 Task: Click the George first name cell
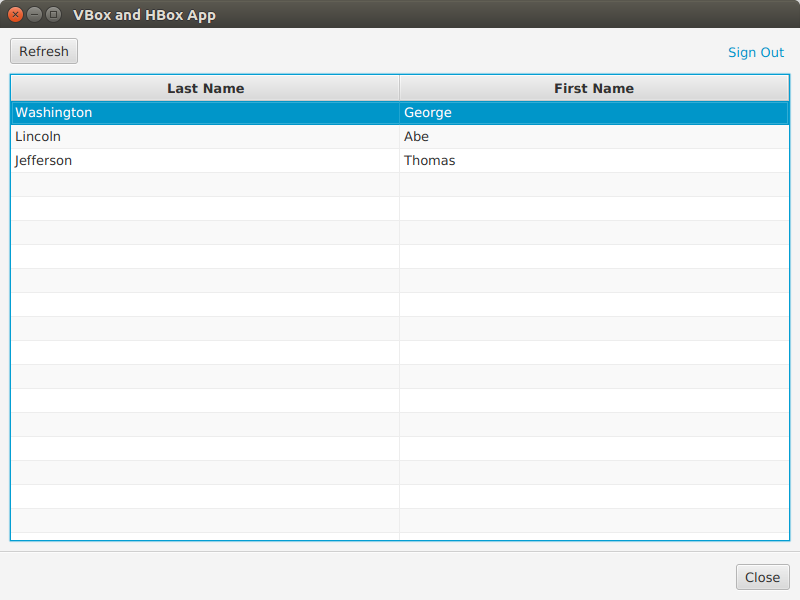428,113
